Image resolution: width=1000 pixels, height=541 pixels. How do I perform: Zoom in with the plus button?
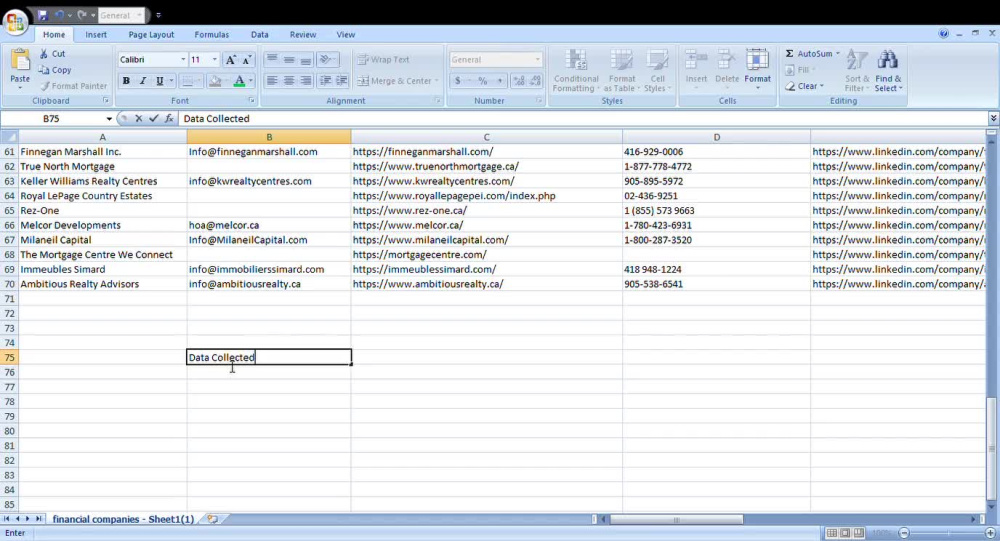click(990, 533)
